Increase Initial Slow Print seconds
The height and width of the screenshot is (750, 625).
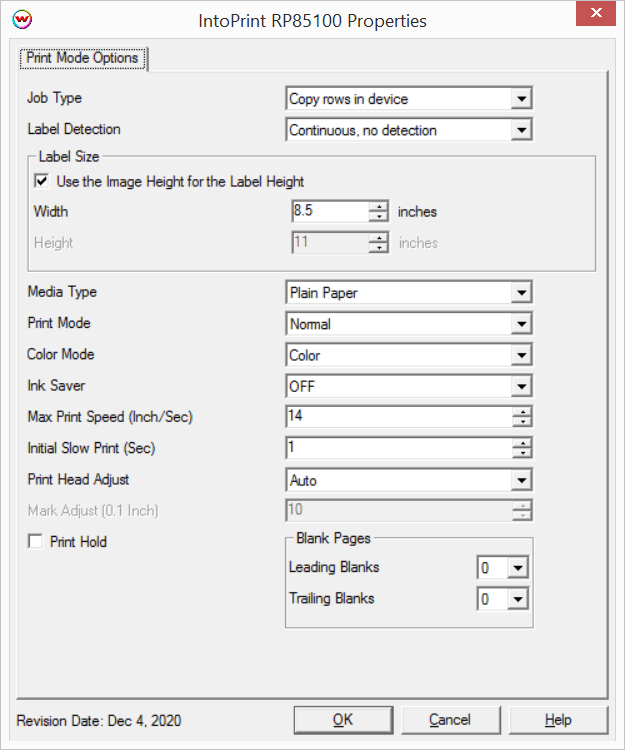click(x=522, y=443)
